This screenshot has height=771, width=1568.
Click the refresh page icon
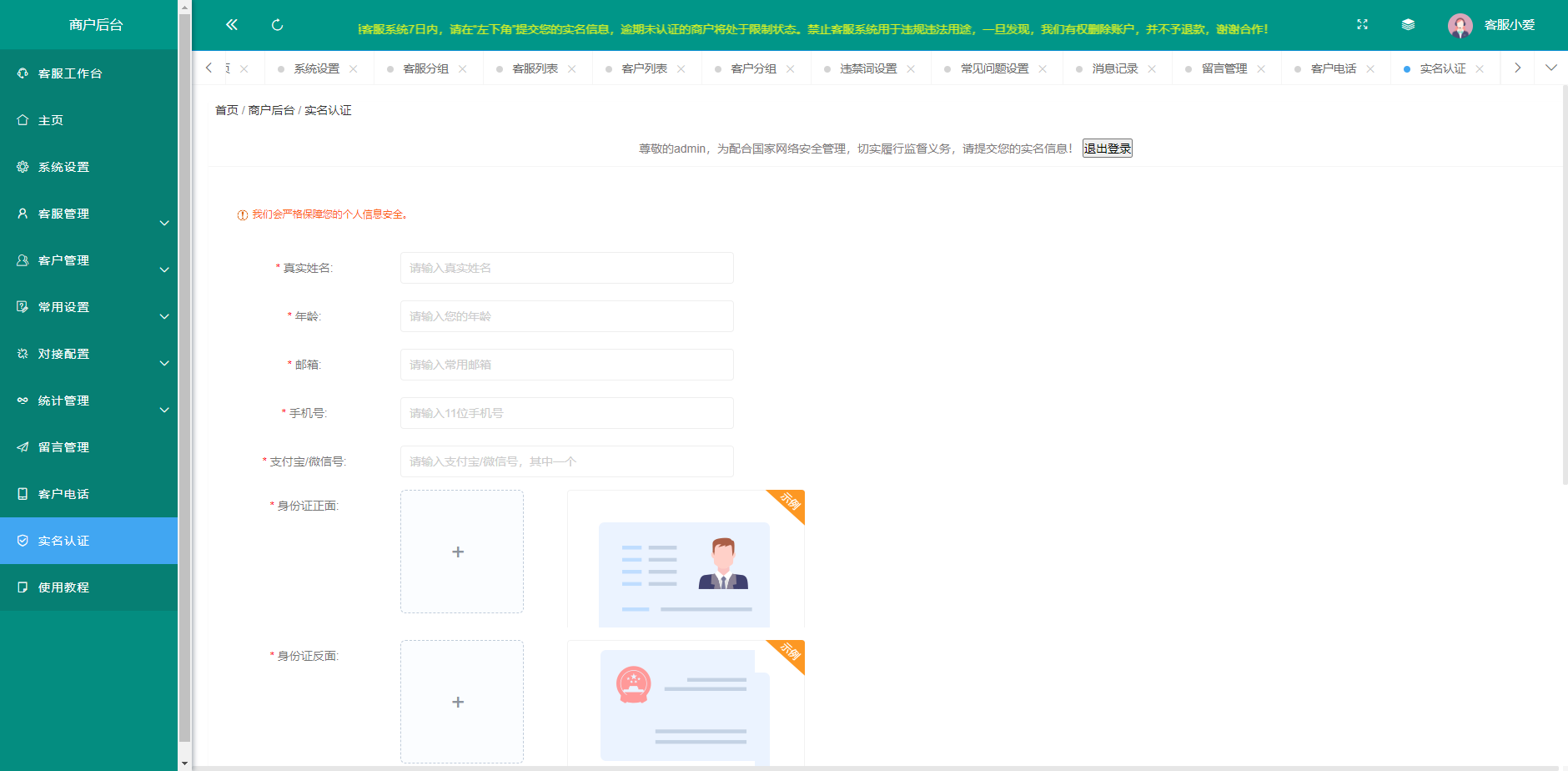(x=278, y=25)
